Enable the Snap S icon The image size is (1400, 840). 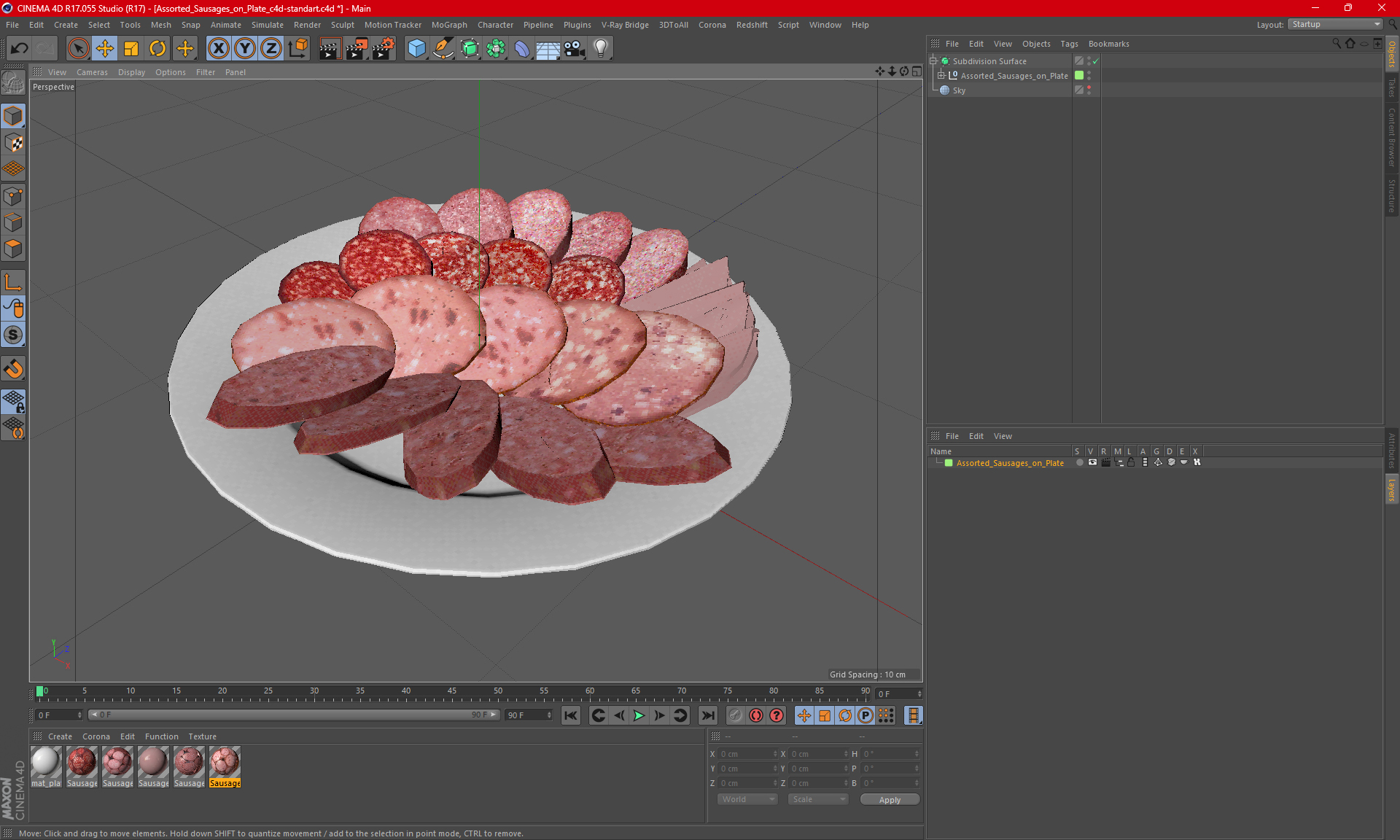pos(13,335)
